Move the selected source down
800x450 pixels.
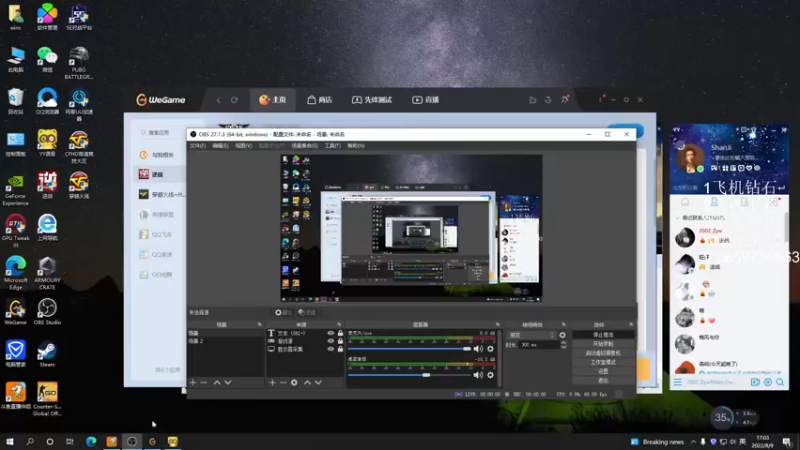coord(318,382)
